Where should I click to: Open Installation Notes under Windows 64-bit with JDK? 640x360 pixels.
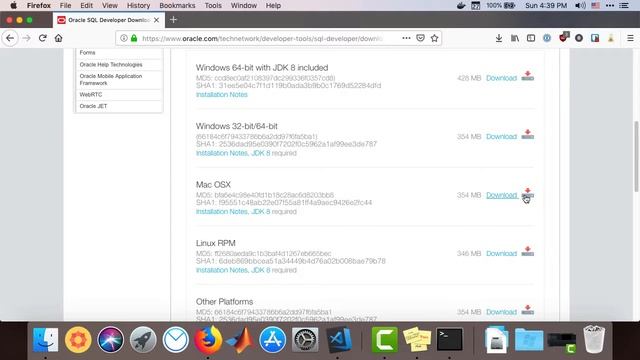click(222, 94)
